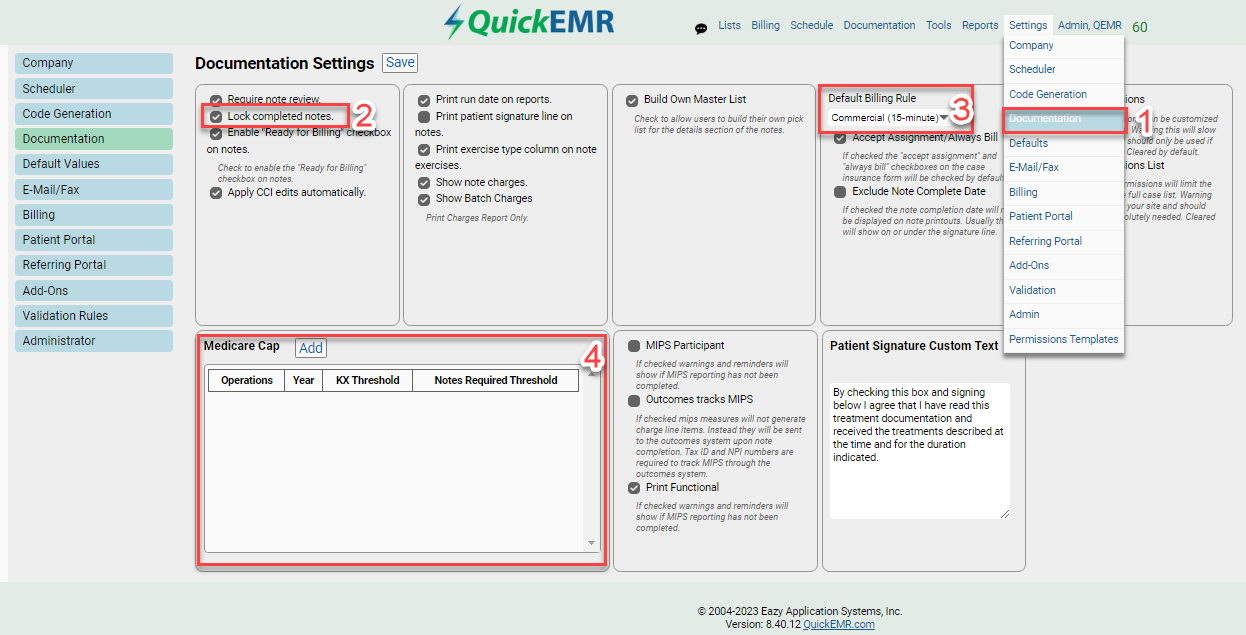This screenshot has width=1246, height=635.
Task: Open QuickEMR.com footer link
Action: [x=838, y=624]
